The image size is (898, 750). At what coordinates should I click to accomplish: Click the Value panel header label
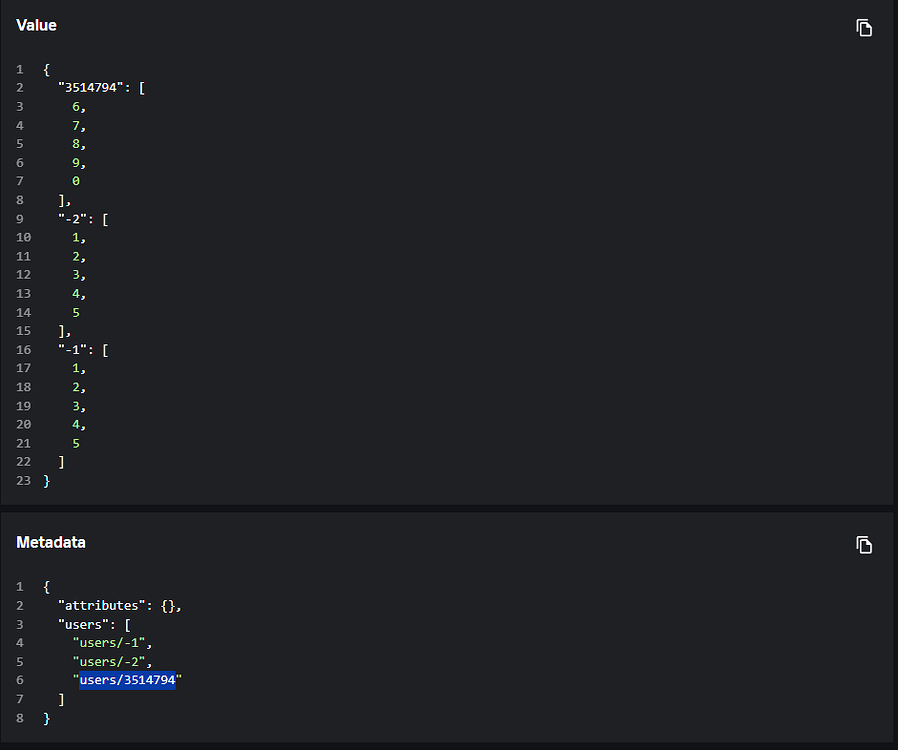click(x=36, y=25)
